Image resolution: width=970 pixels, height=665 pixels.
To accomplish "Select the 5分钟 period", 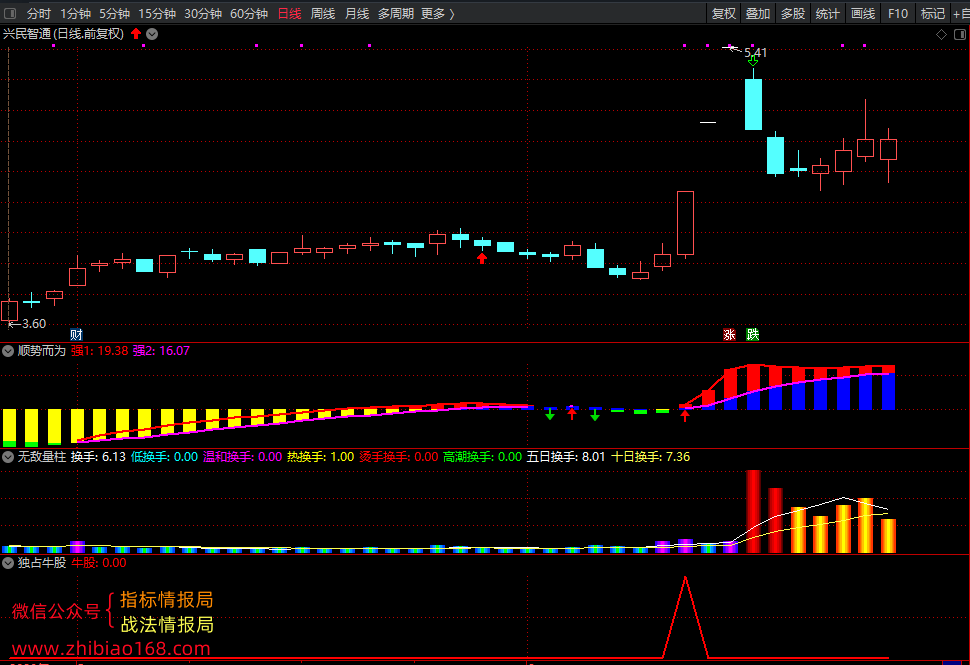I will 114,14.
